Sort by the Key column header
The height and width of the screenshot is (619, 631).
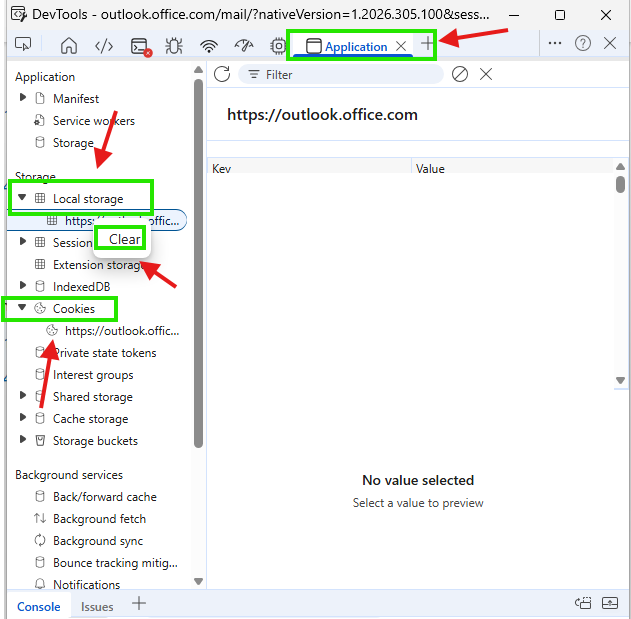coord(309,168)
